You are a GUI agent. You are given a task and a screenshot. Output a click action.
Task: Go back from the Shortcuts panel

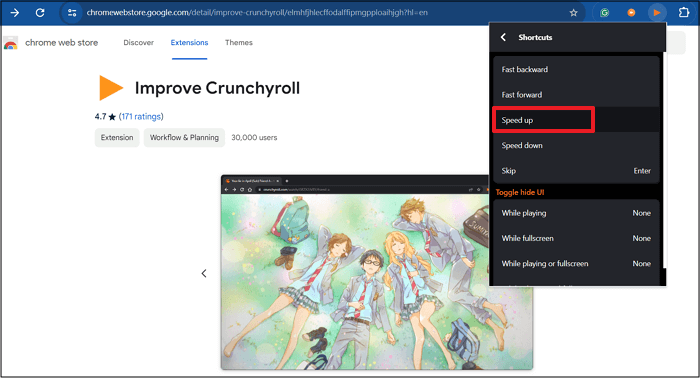click(x=503, y=37)
